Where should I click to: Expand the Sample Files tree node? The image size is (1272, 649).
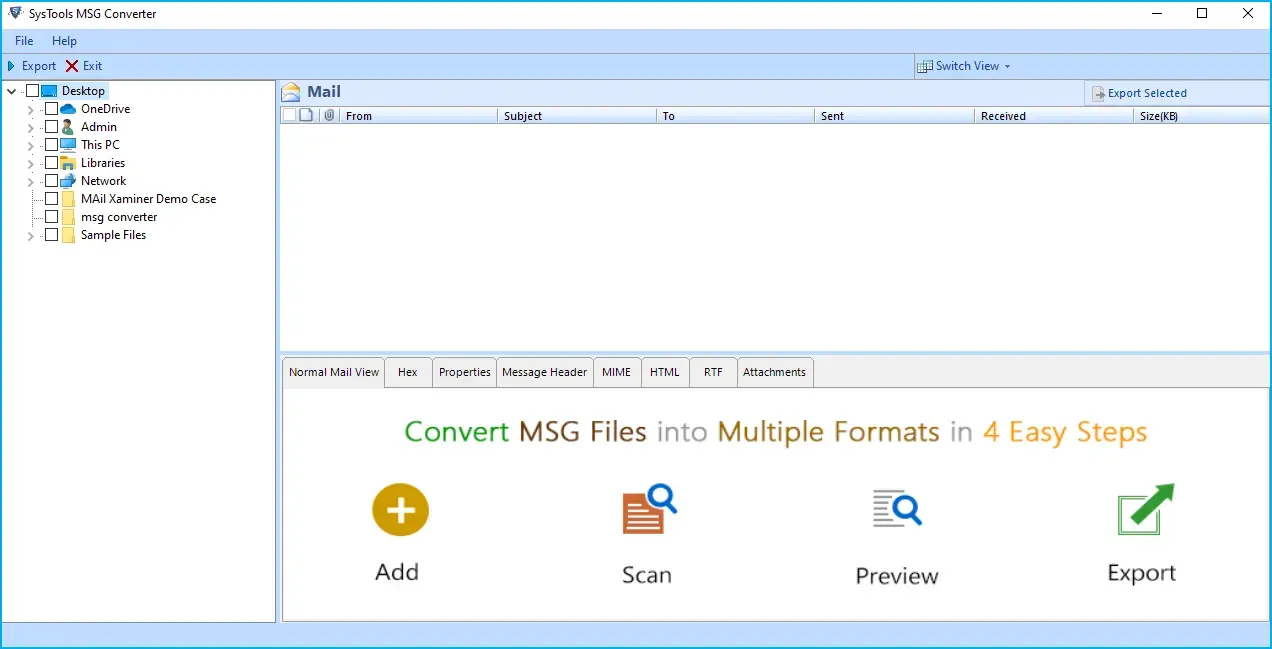tap(31, 235)
